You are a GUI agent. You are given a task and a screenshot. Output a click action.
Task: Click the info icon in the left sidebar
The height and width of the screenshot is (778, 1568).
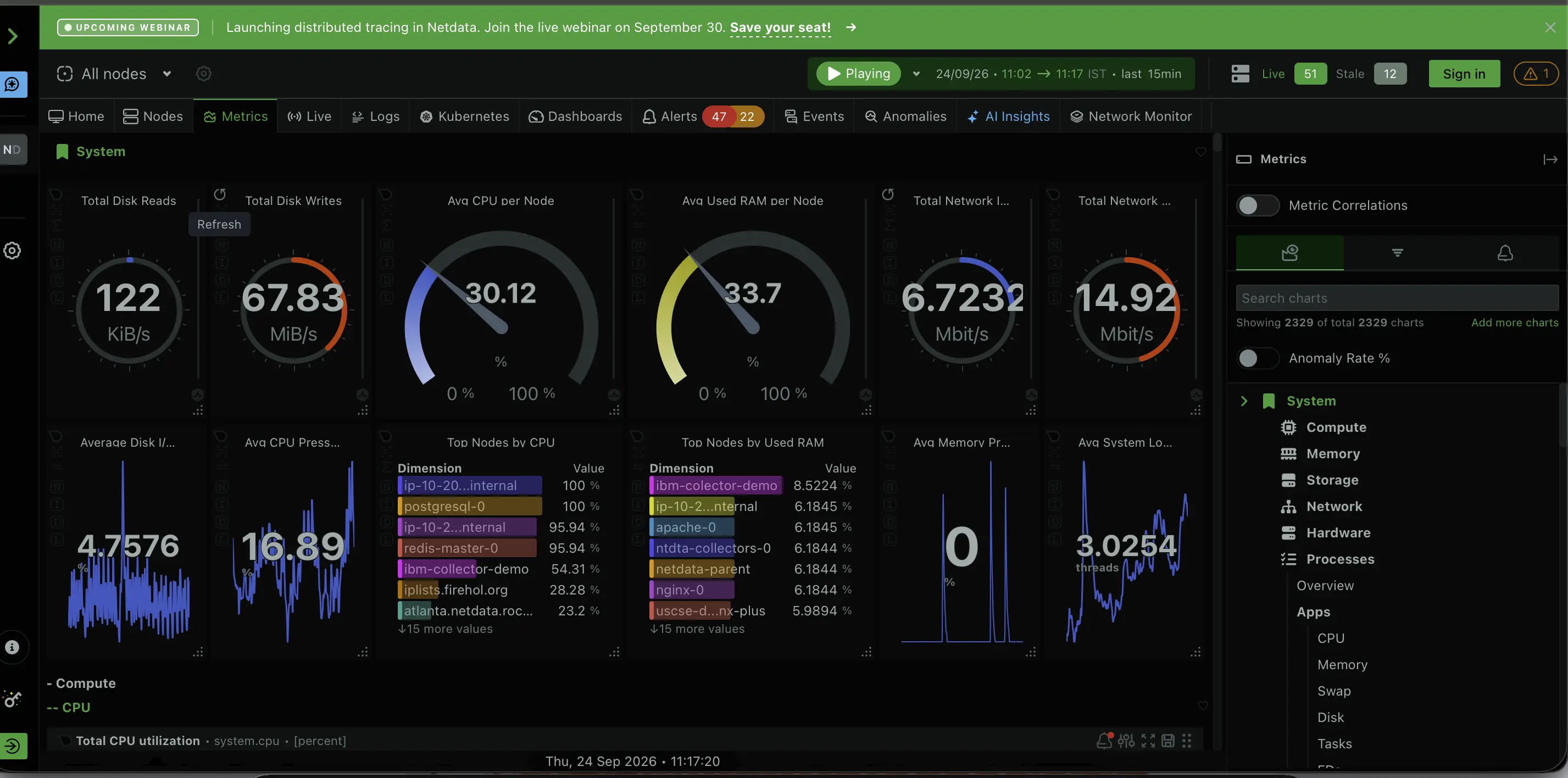(12, 647)
